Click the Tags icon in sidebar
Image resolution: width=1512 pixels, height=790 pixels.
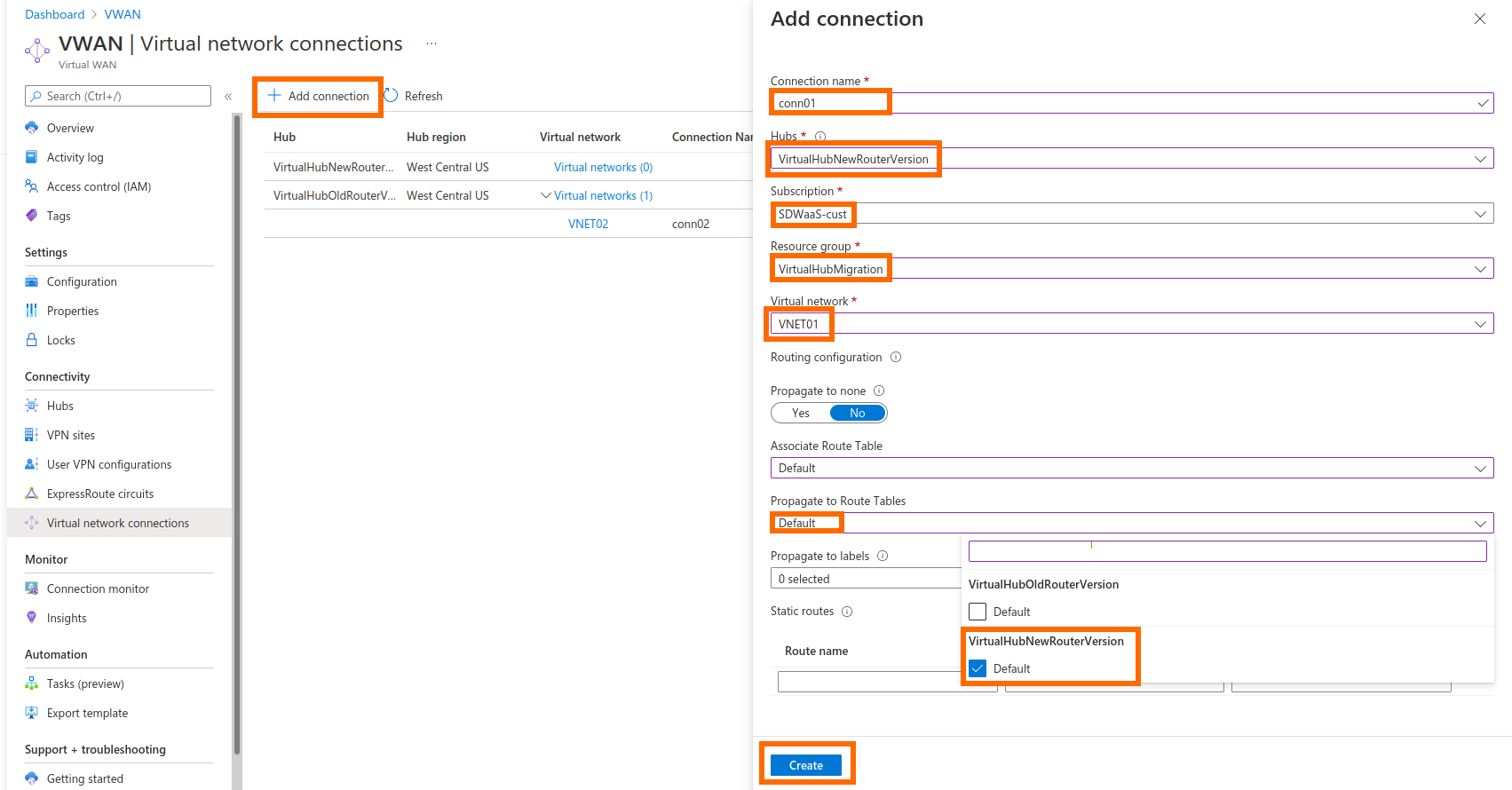[x=32, y=216]
